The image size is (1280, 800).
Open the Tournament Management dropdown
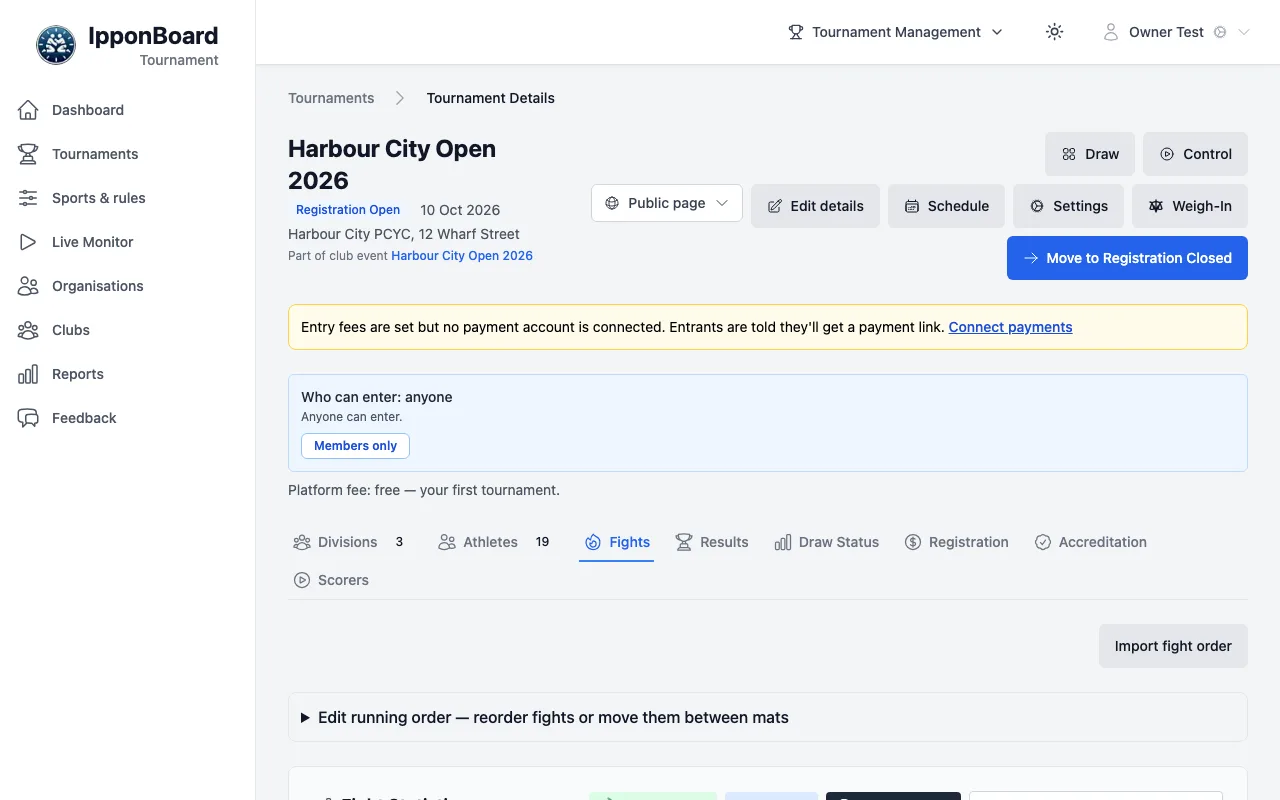896,32
